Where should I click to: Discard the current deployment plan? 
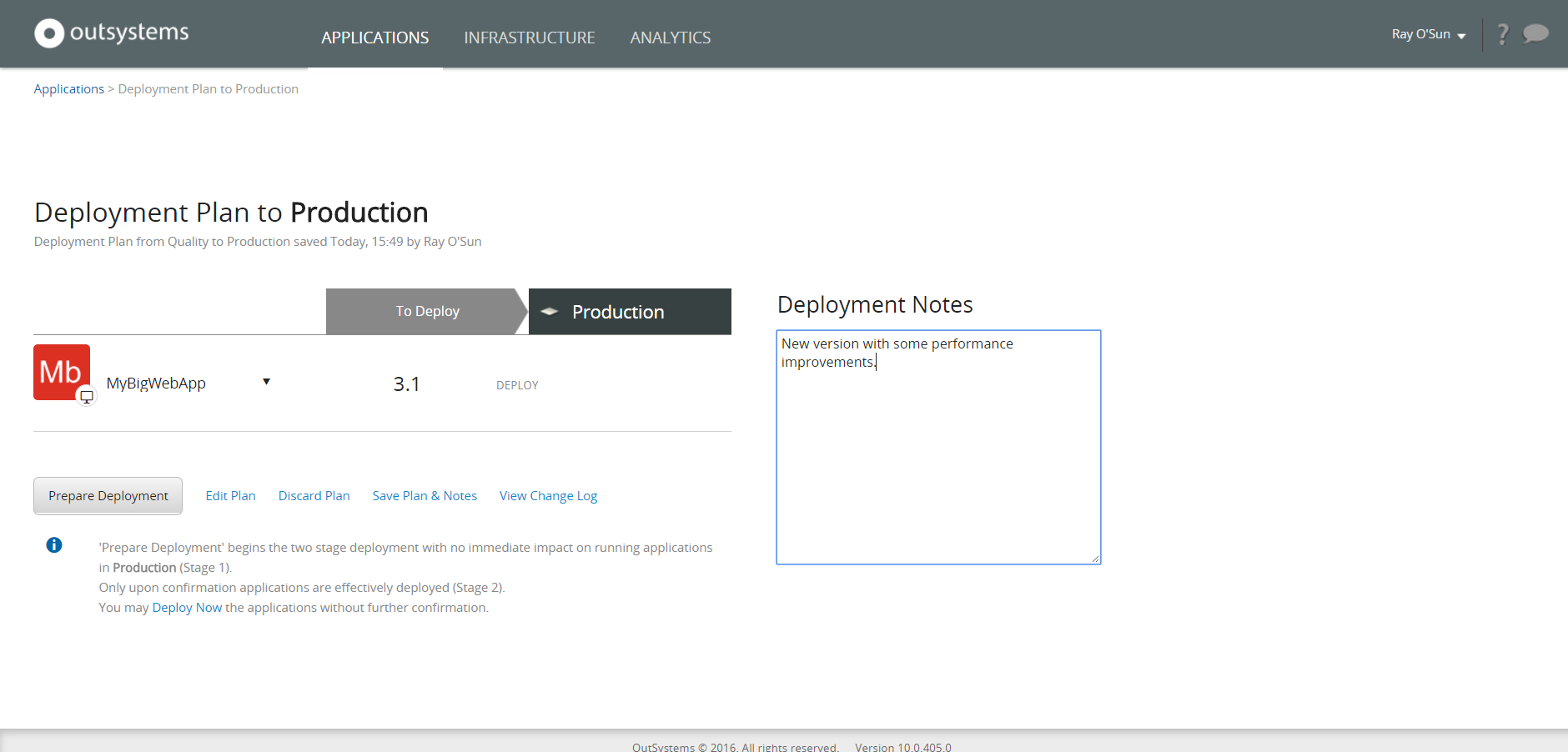(x=314, y=495)
